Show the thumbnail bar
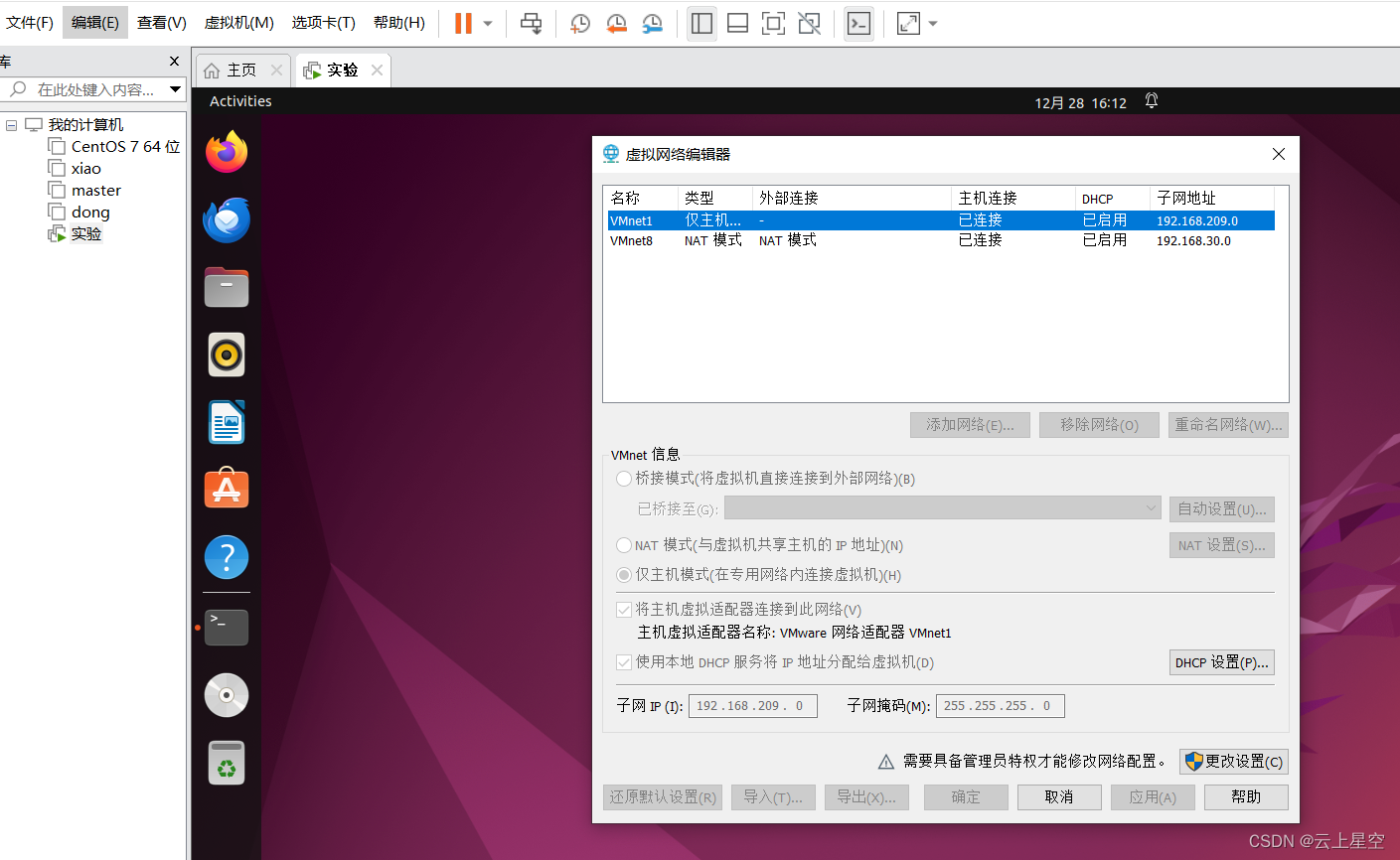Viewport: 1400px width, 860px height. (737, 23)
